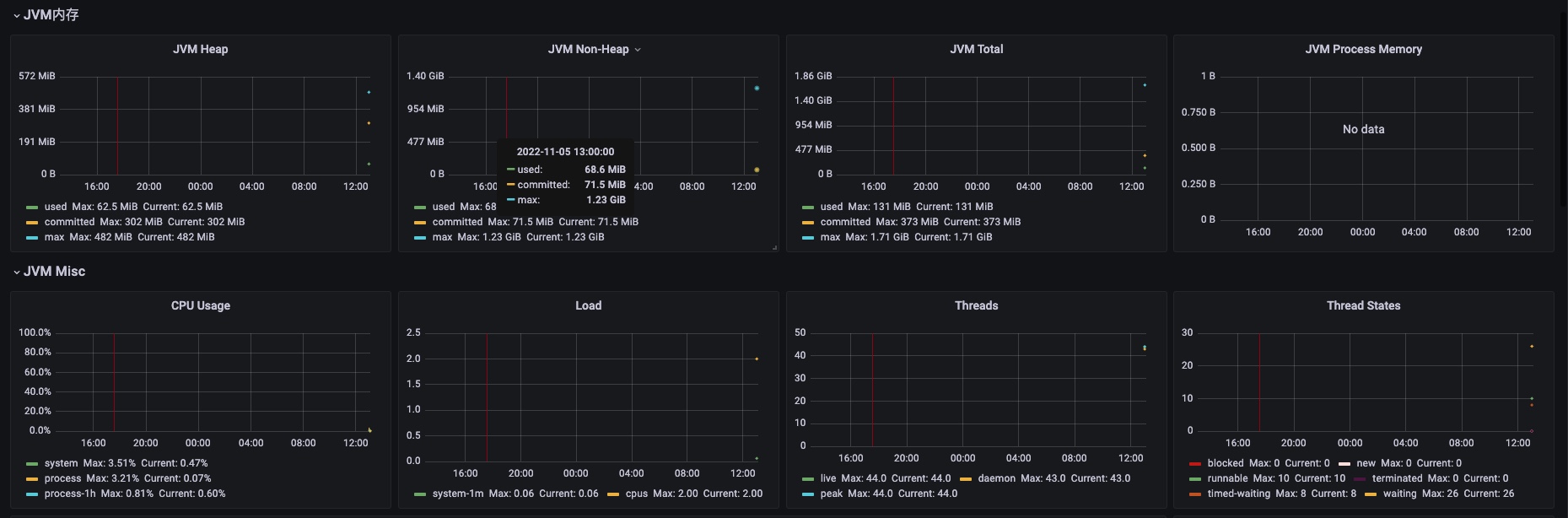Open the Threads panel title

[977, 305]
